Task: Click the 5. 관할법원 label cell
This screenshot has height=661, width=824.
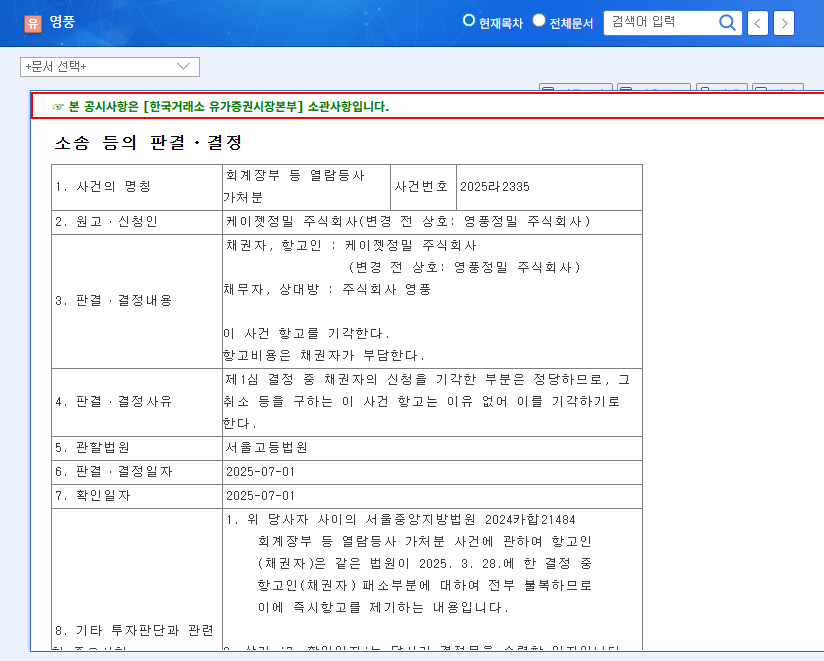Action: [x=137, y=448]
